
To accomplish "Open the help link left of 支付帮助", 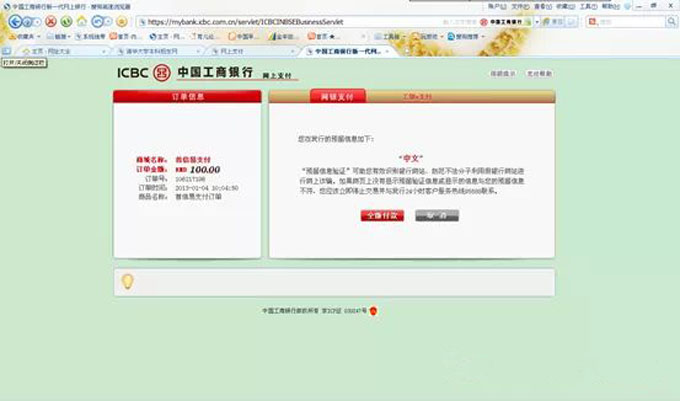I will click(503, 74).
